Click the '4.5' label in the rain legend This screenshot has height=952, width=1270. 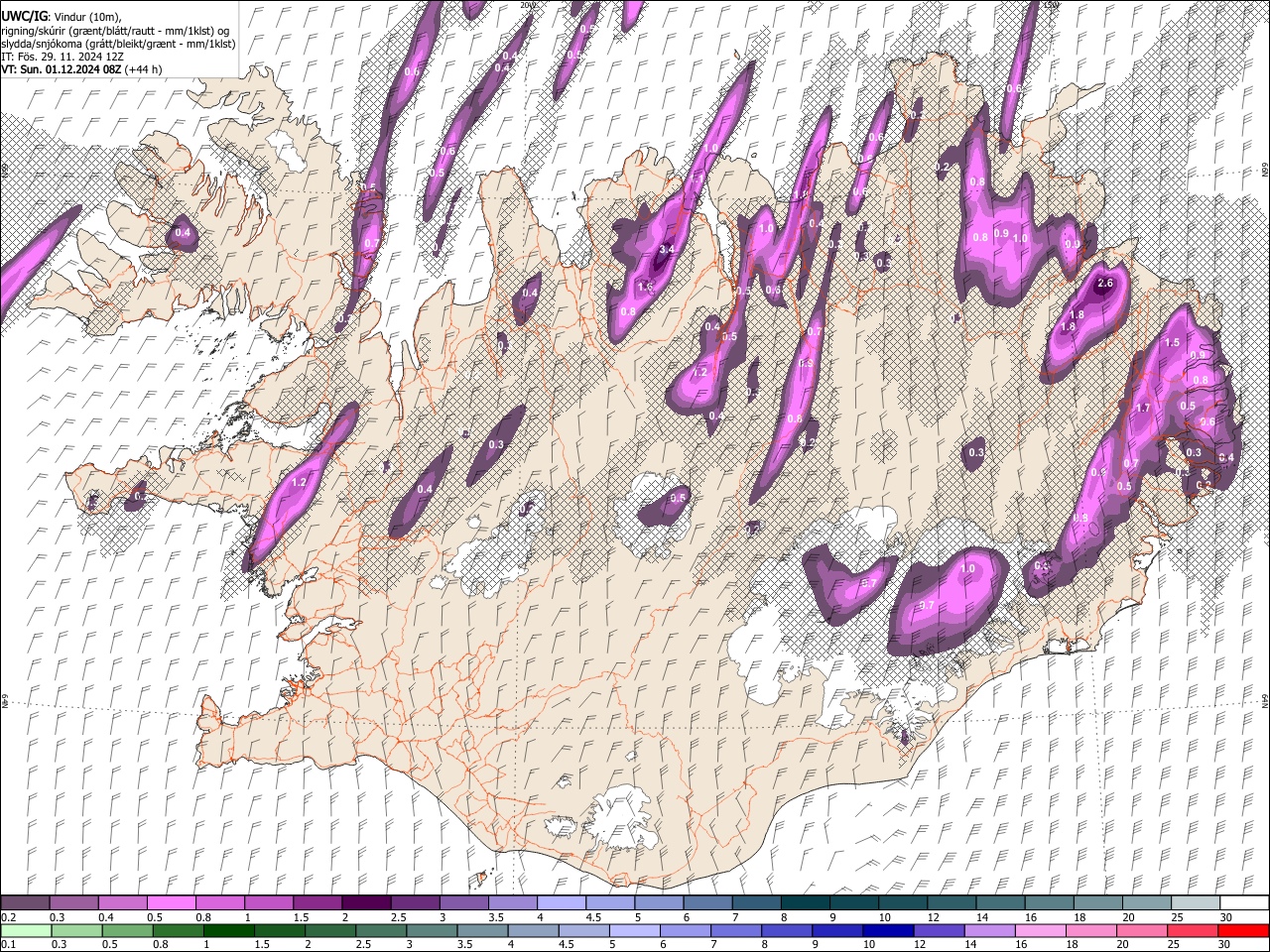point(569,945)
